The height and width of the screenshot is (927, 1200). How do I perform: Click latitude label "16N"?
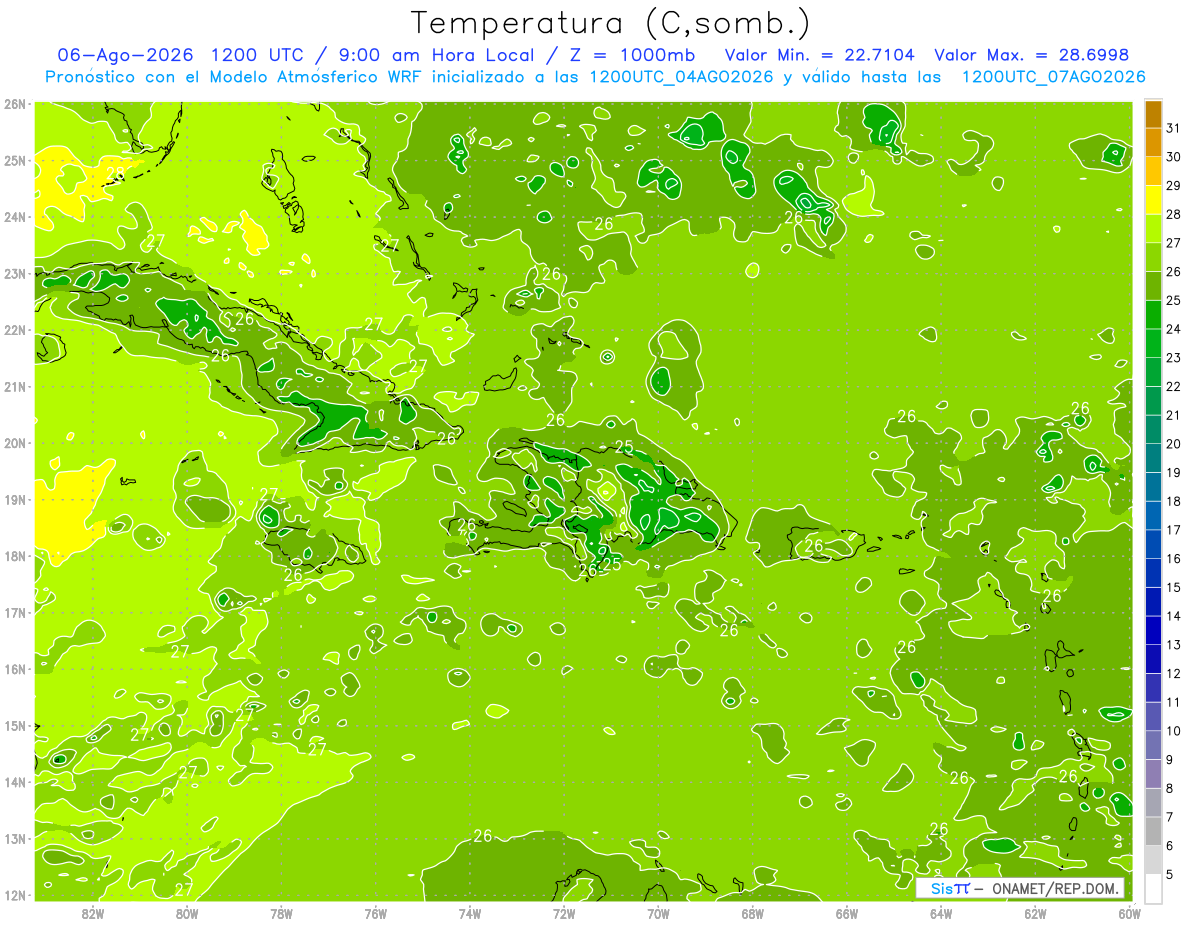[15, 669]
